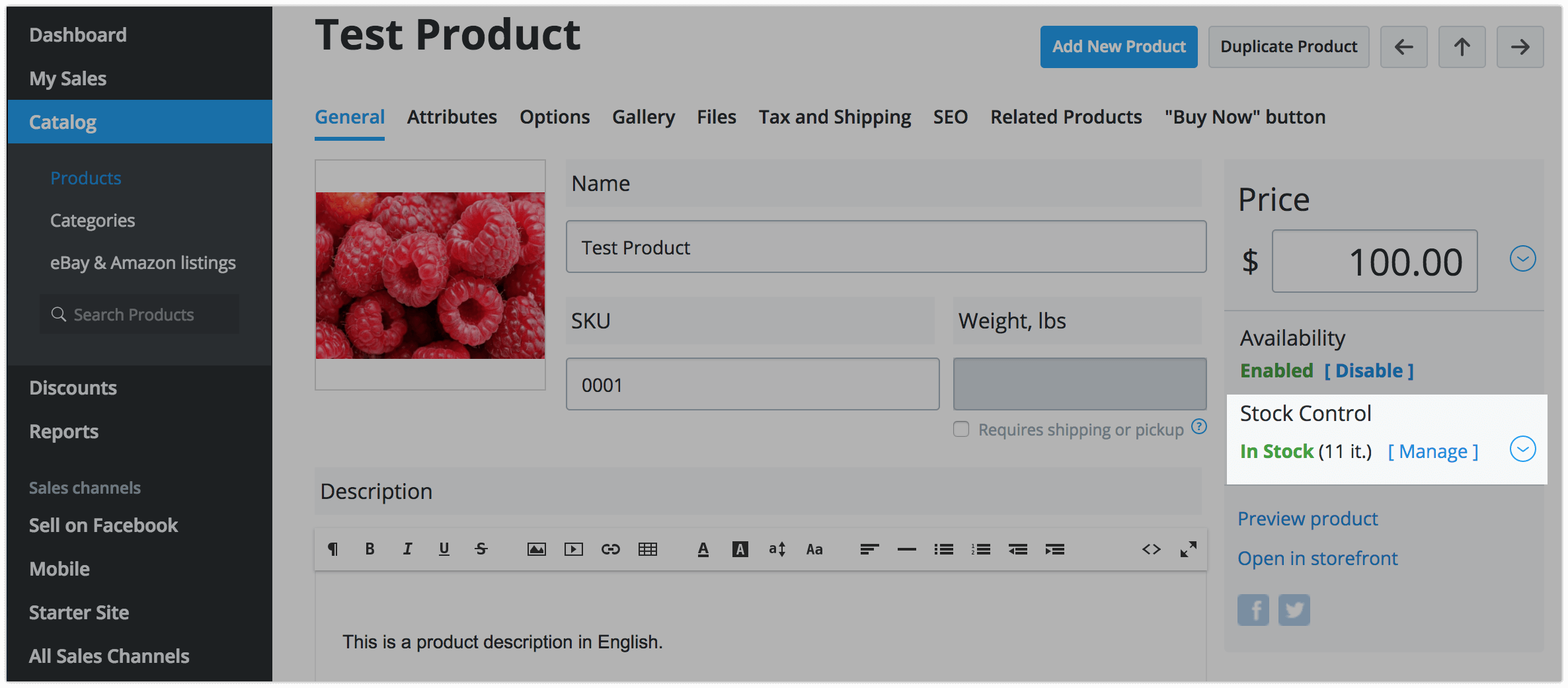Viewport: 1568px width, 688px height.
Task: Expand the editor to fullscreen
Action: (x=1188, y=549)
